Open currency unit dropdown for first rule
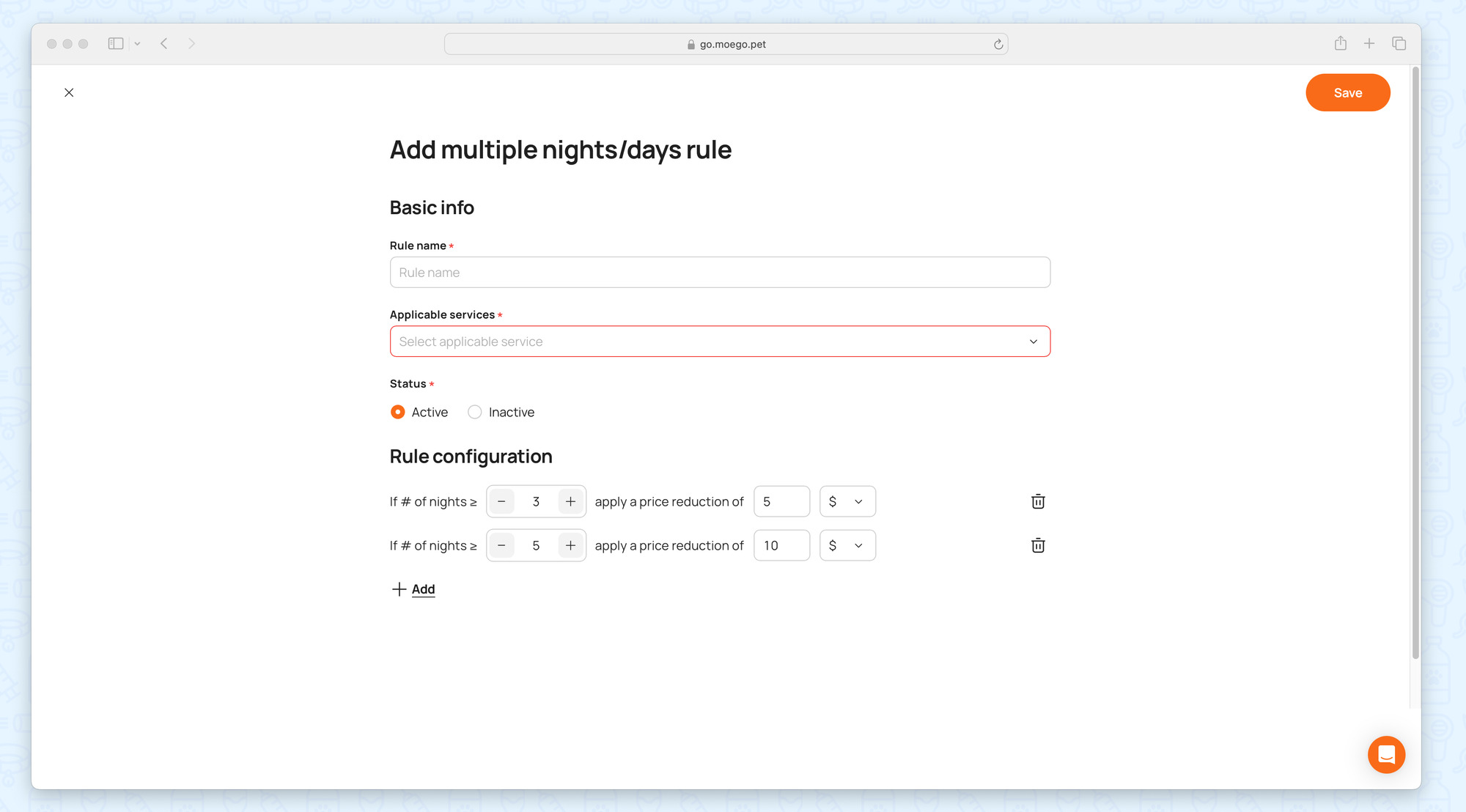This screenshot has width=1466, height=812. [847, 501]
